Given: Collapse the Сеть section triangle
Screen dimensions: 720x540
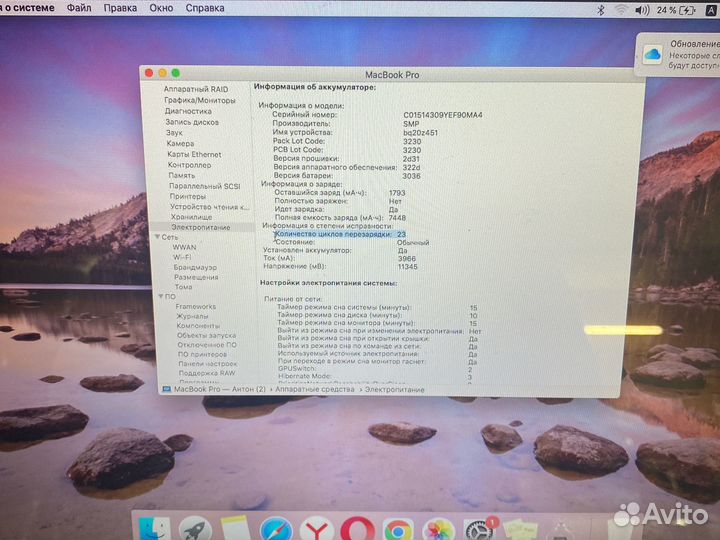Looking at the screenshot, I should click(158, 237).
